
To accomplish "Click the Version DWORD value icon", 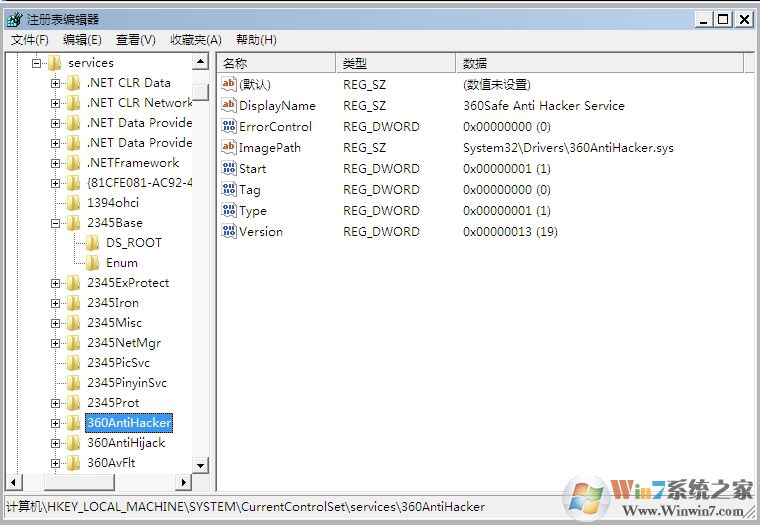I will tap(229, 232).
